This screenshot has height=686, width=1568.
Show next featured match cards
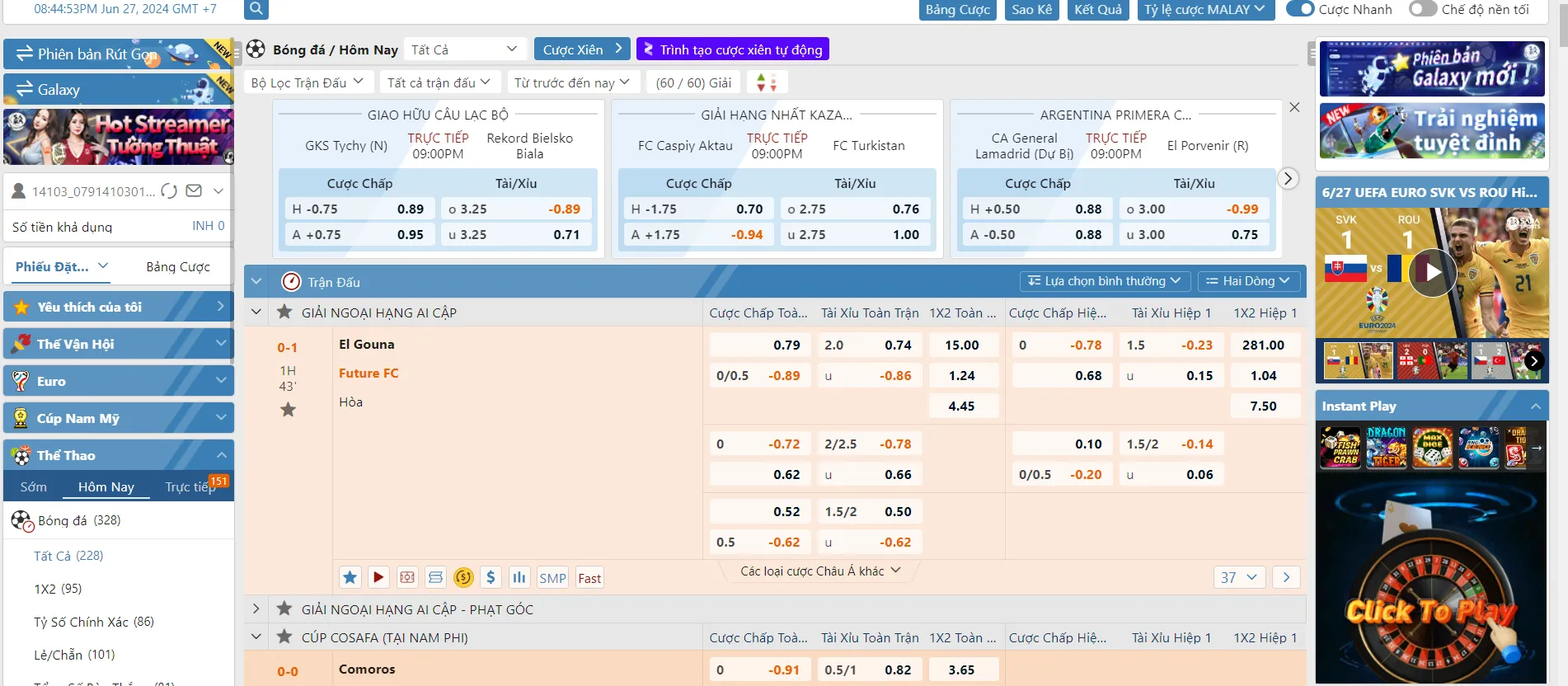[x=1288, y=178]
